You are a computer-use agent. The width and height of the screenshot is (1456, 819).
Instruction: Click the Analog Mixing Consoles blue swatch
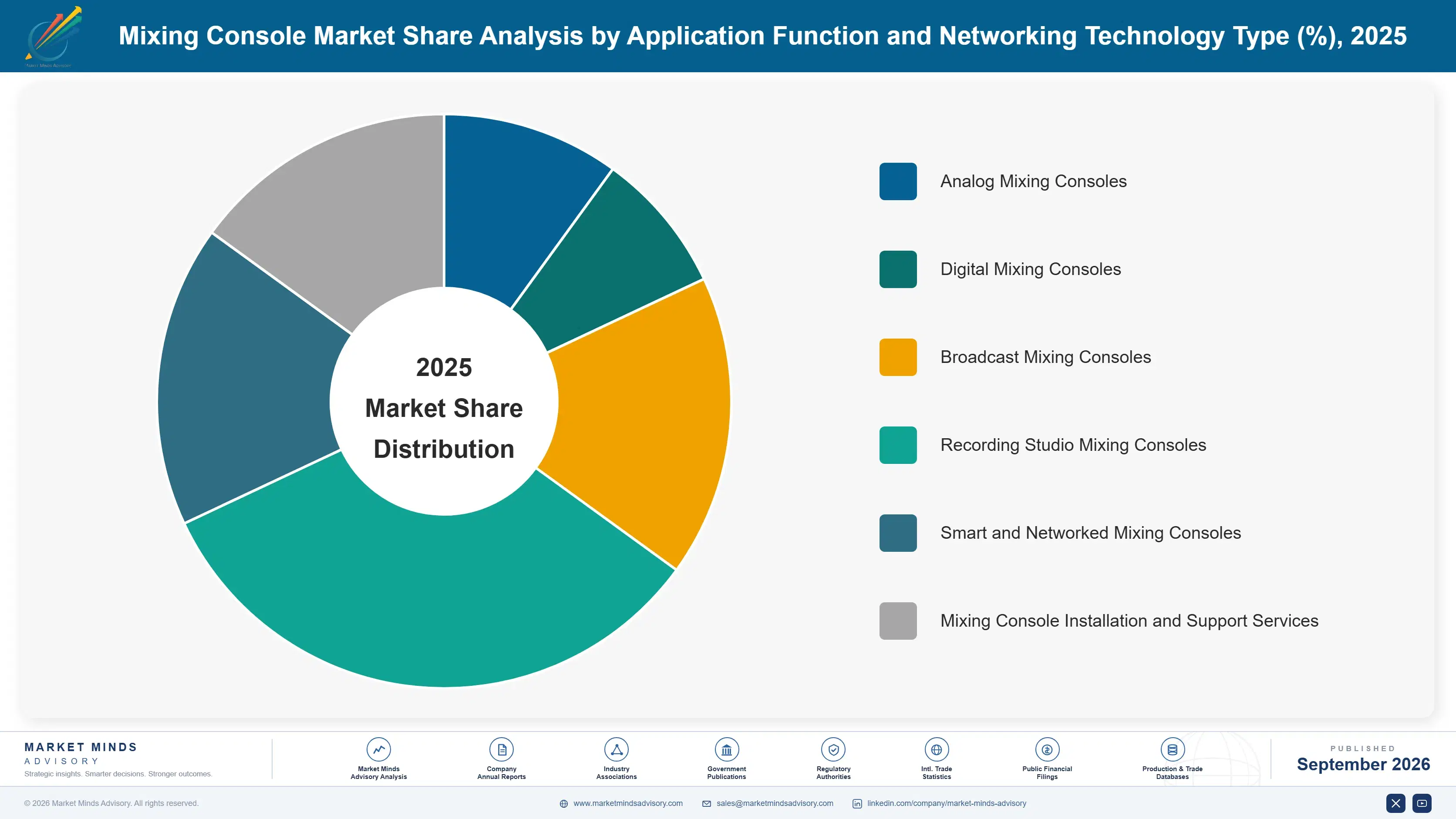(x=897, y=181)
